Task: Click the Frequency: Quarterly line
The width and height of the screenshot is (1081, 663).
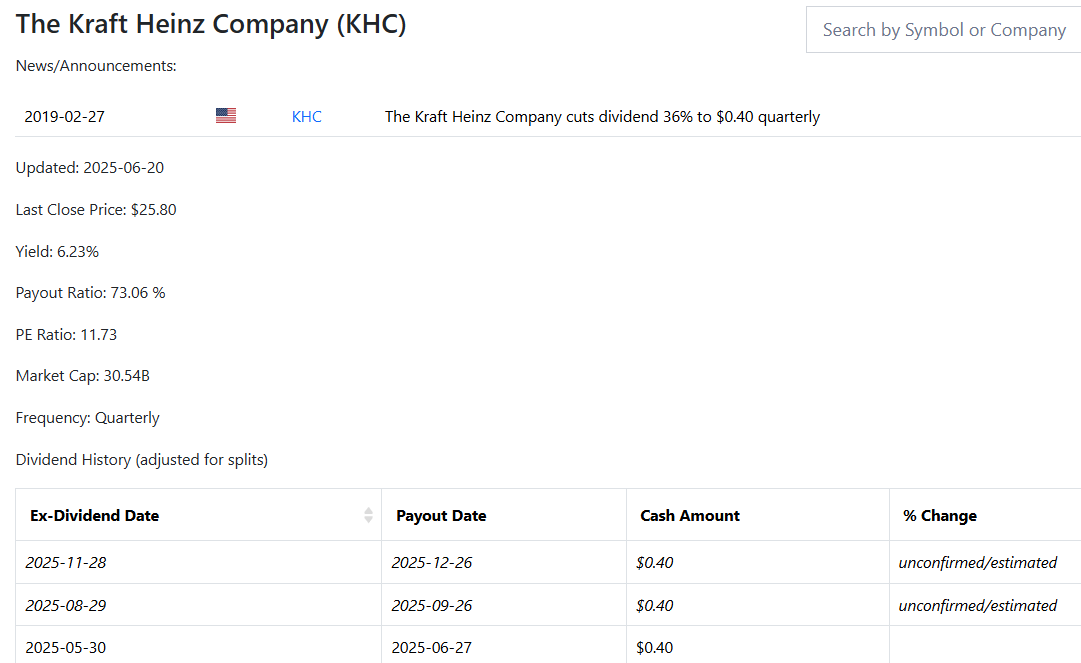Action: click(x=88, y=418)
